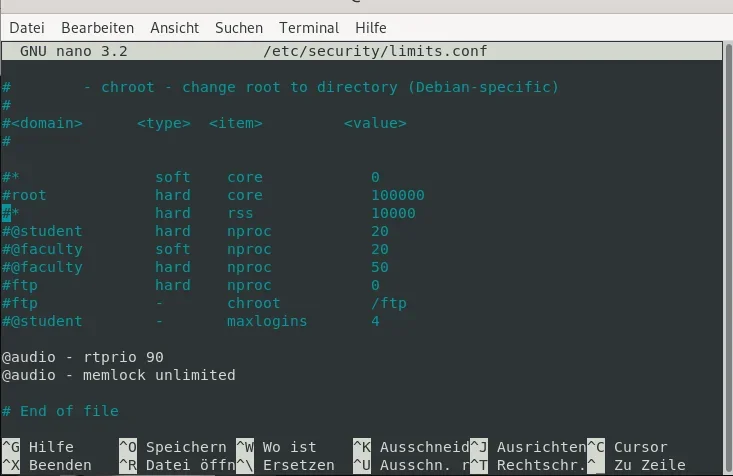Open the Datei menu
Screen dimensions: 733x476
(26, 28)
